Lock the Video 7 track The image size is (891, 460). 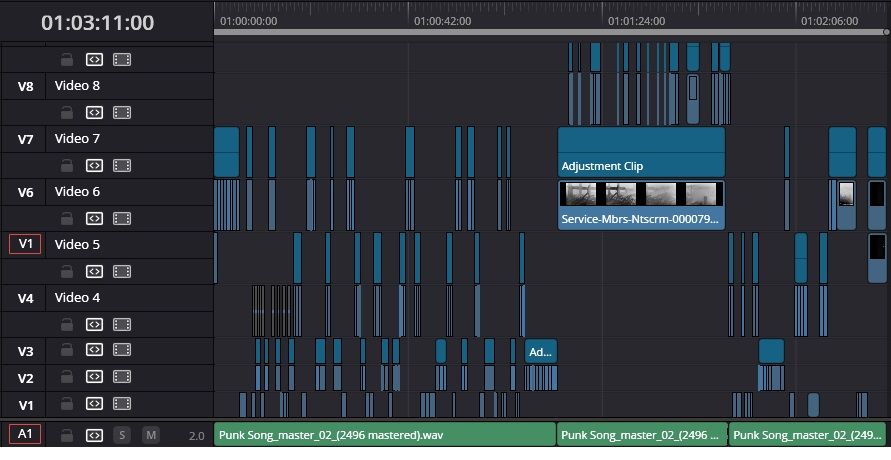tap(67, 165)
